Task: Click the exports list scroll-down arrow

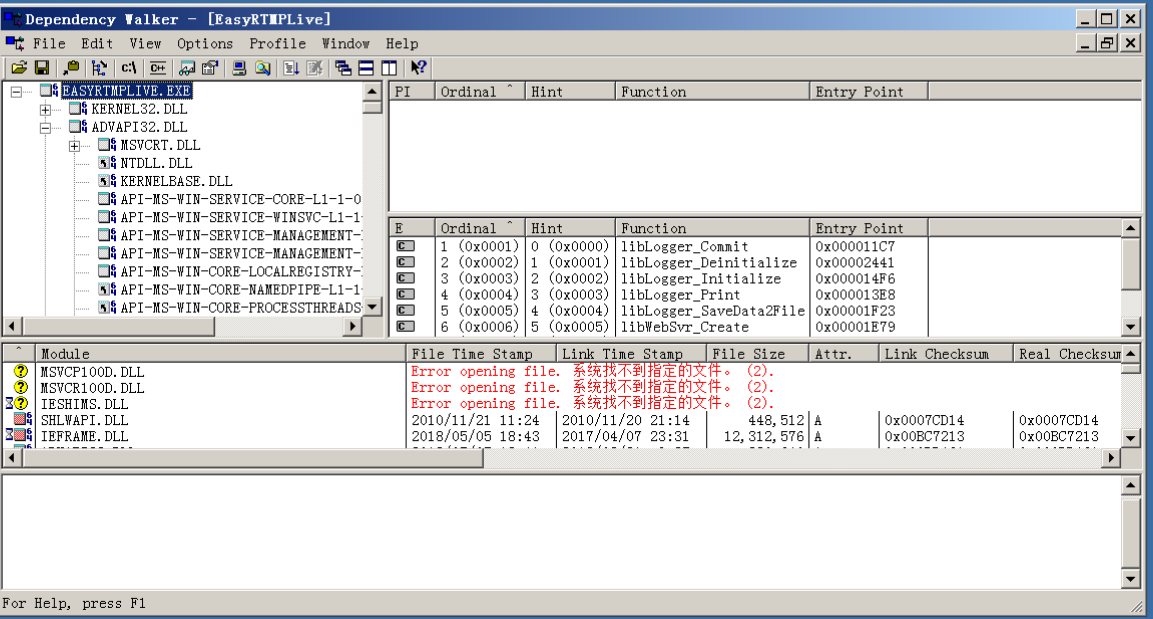Action: (x=1131, y=326)
